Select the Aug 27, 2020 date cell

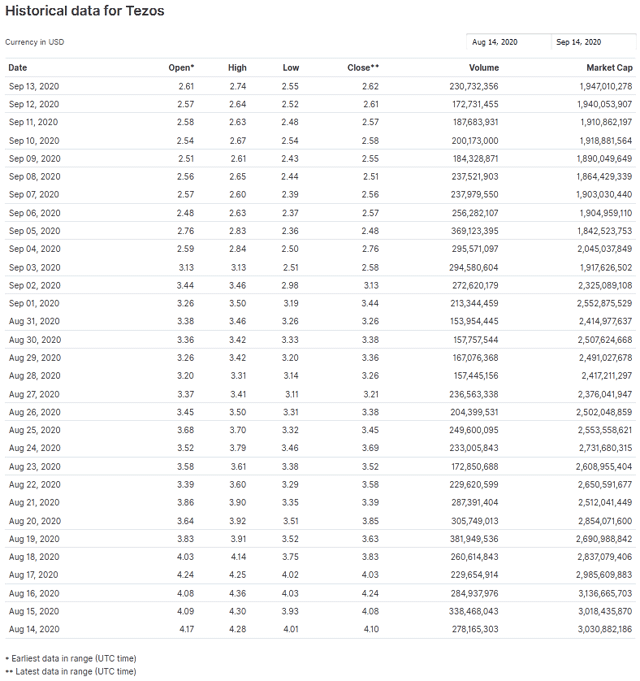(x=34, y=394)
